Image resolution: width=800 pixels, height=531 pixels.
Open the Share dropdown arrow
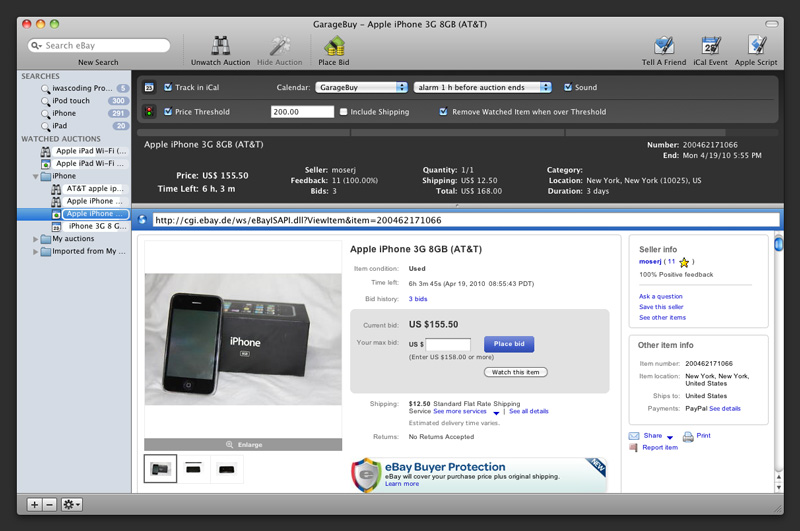pyautogui.click(x=670, y=437)
